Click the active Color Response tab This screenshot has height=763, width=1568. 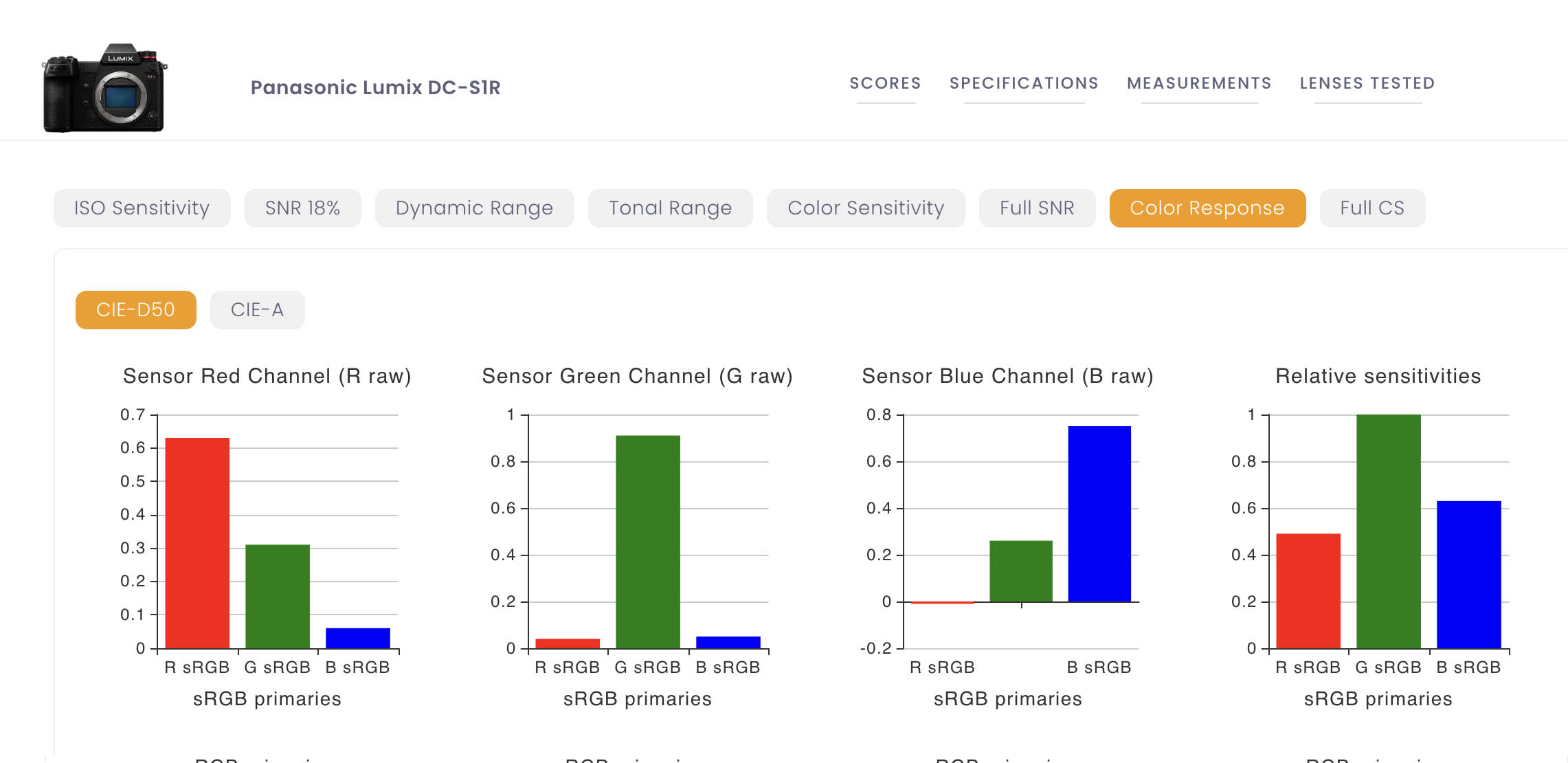point(1207,208)
